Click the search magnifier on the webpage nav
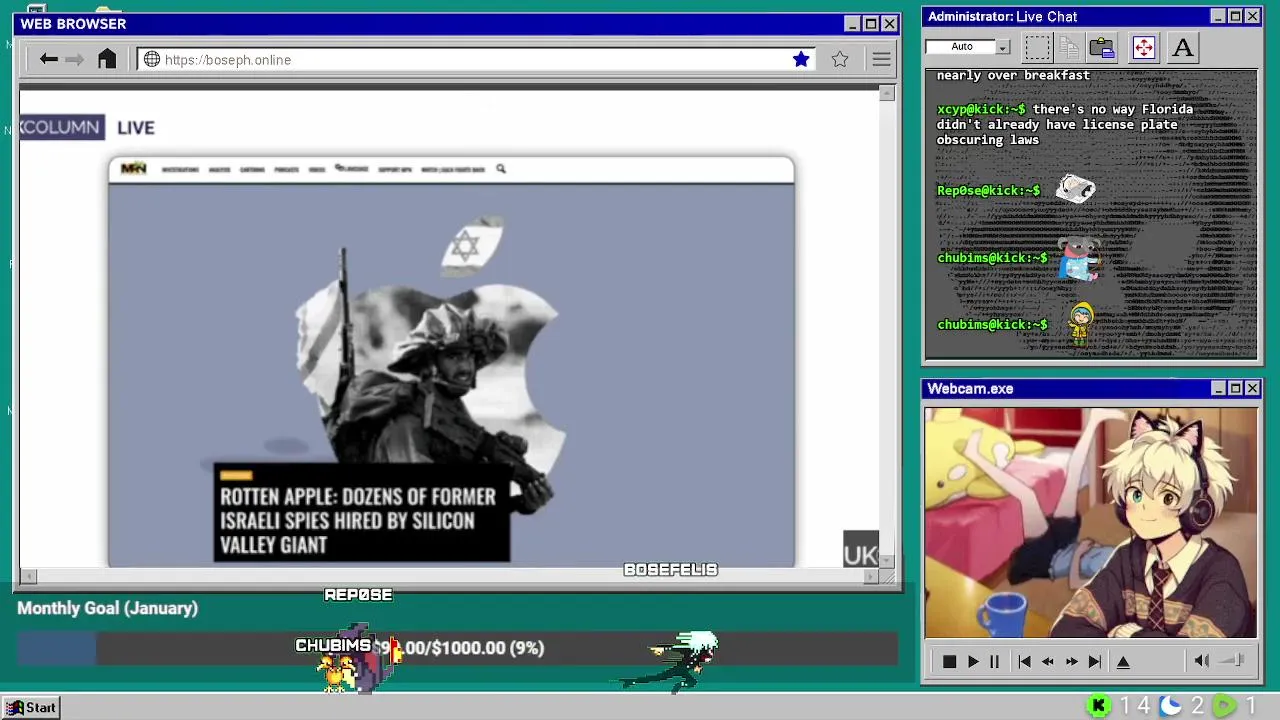Viewport: 1280px width, 720px height. [x=501, y=169]
